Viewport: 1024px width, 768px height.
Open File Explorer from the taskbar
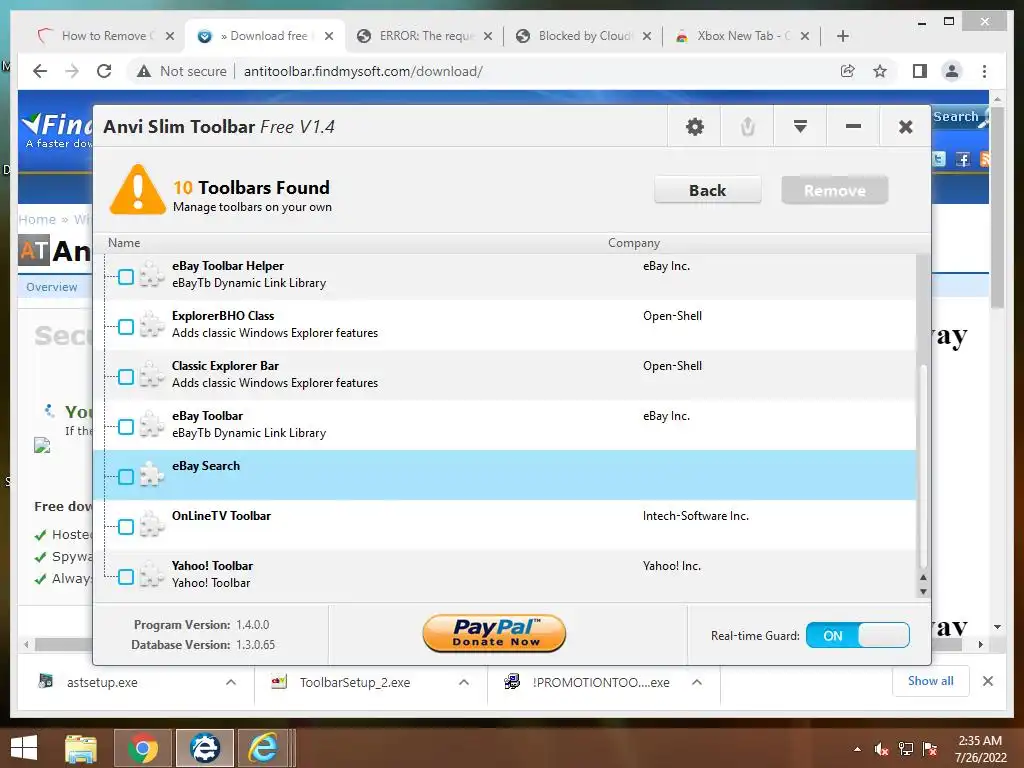[x=80, y=748]
